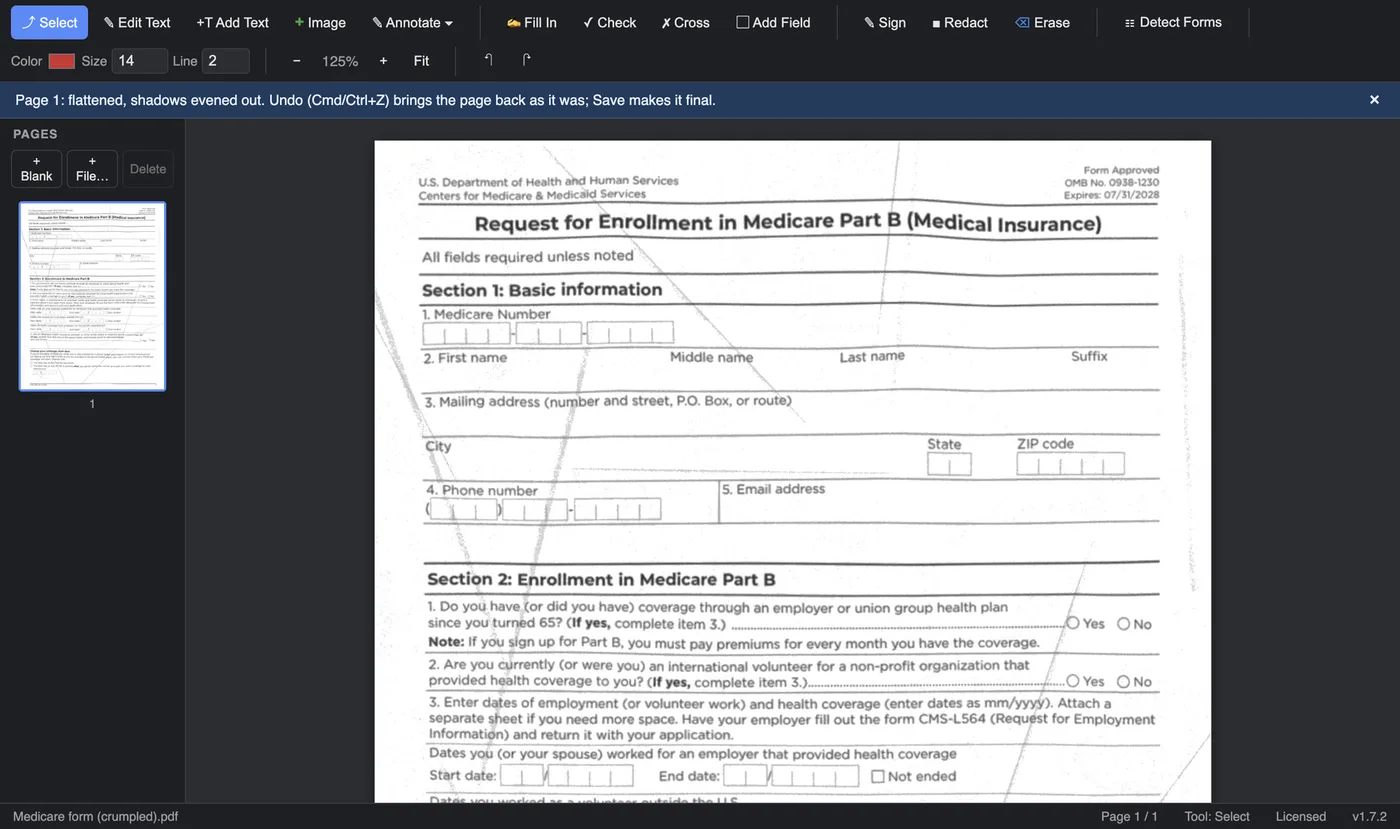Zoom out with the minus button

(296, 61)
